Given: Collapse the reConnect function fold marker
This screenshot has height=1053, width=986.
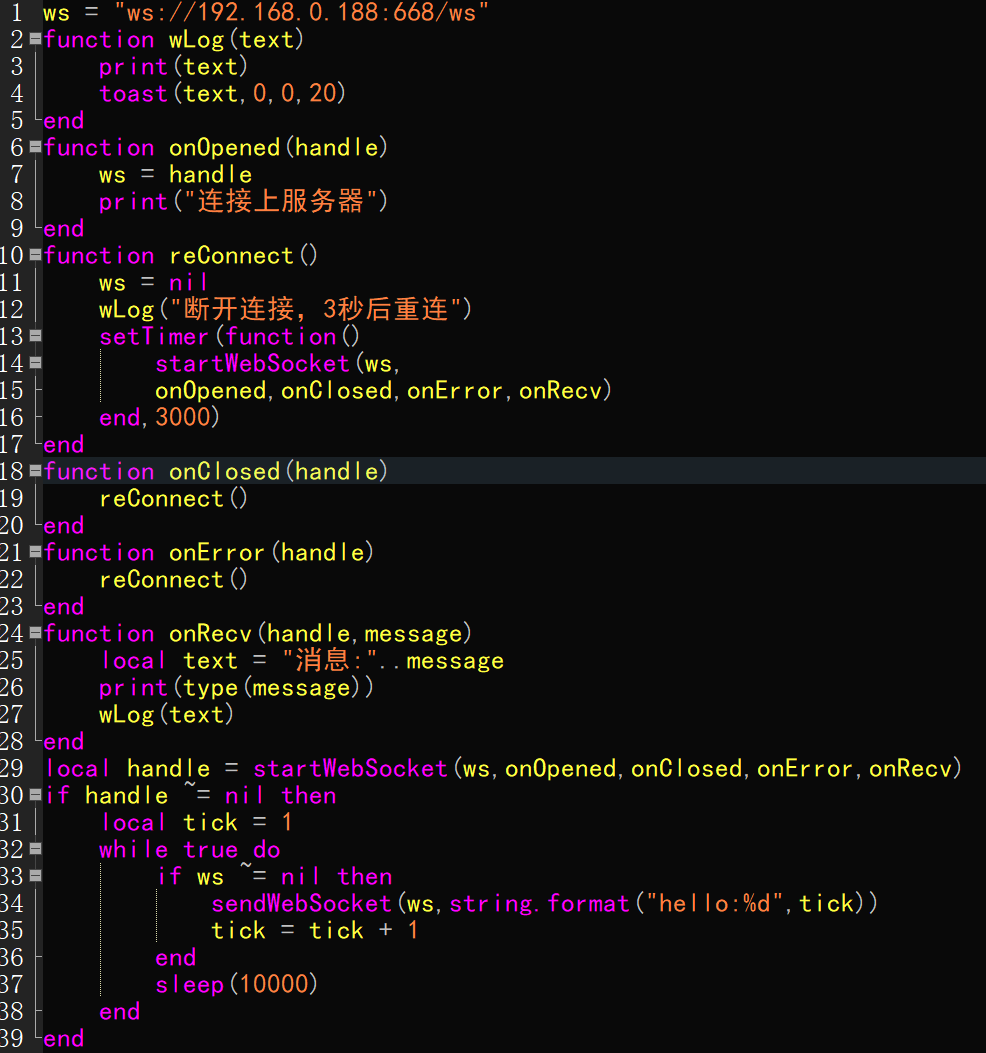Looking at the screenshot, I should coord(36,255).
